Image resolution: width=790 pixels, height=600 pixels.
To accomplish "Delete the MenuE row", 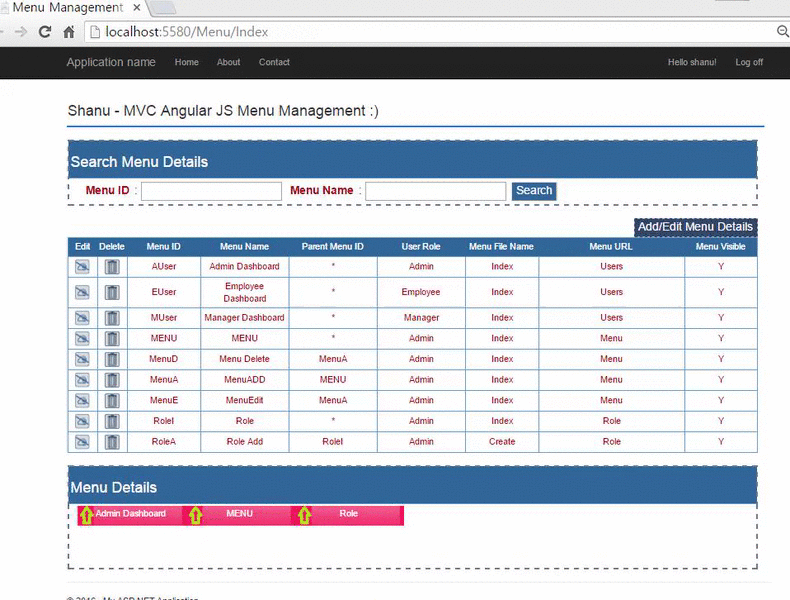I will pos(112,401).
